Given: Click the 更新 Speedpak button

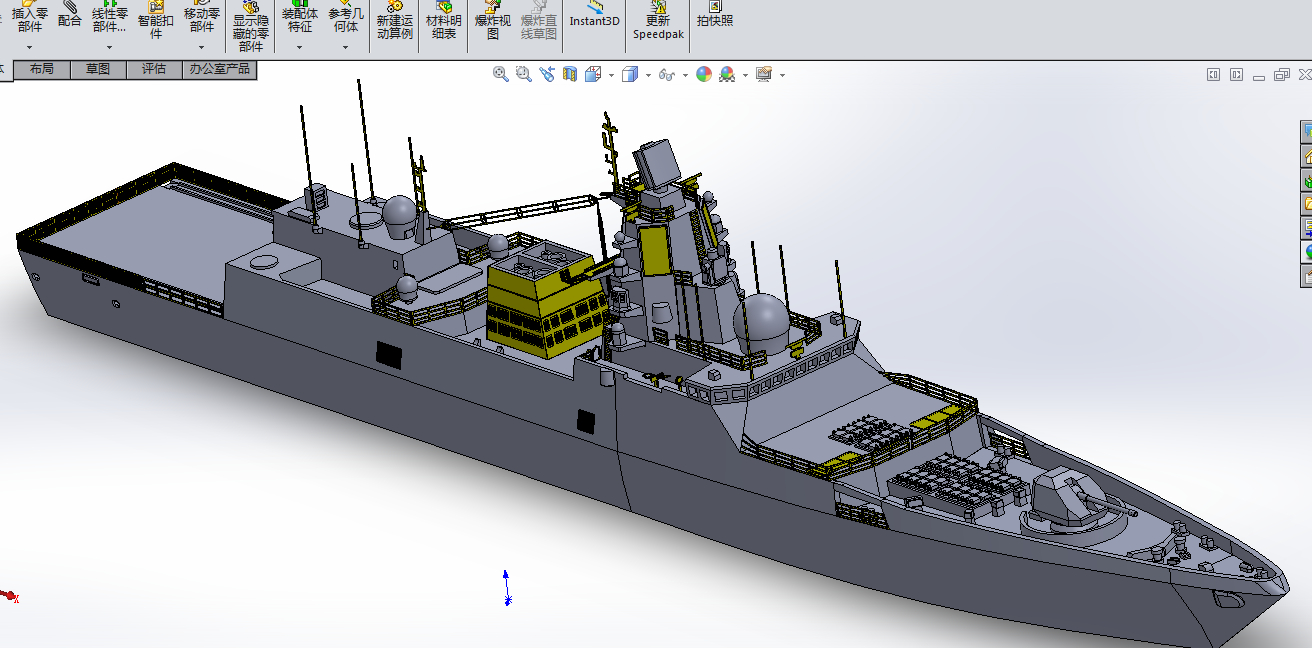Looking at the screenshot, I should click(x=657, y=22).
